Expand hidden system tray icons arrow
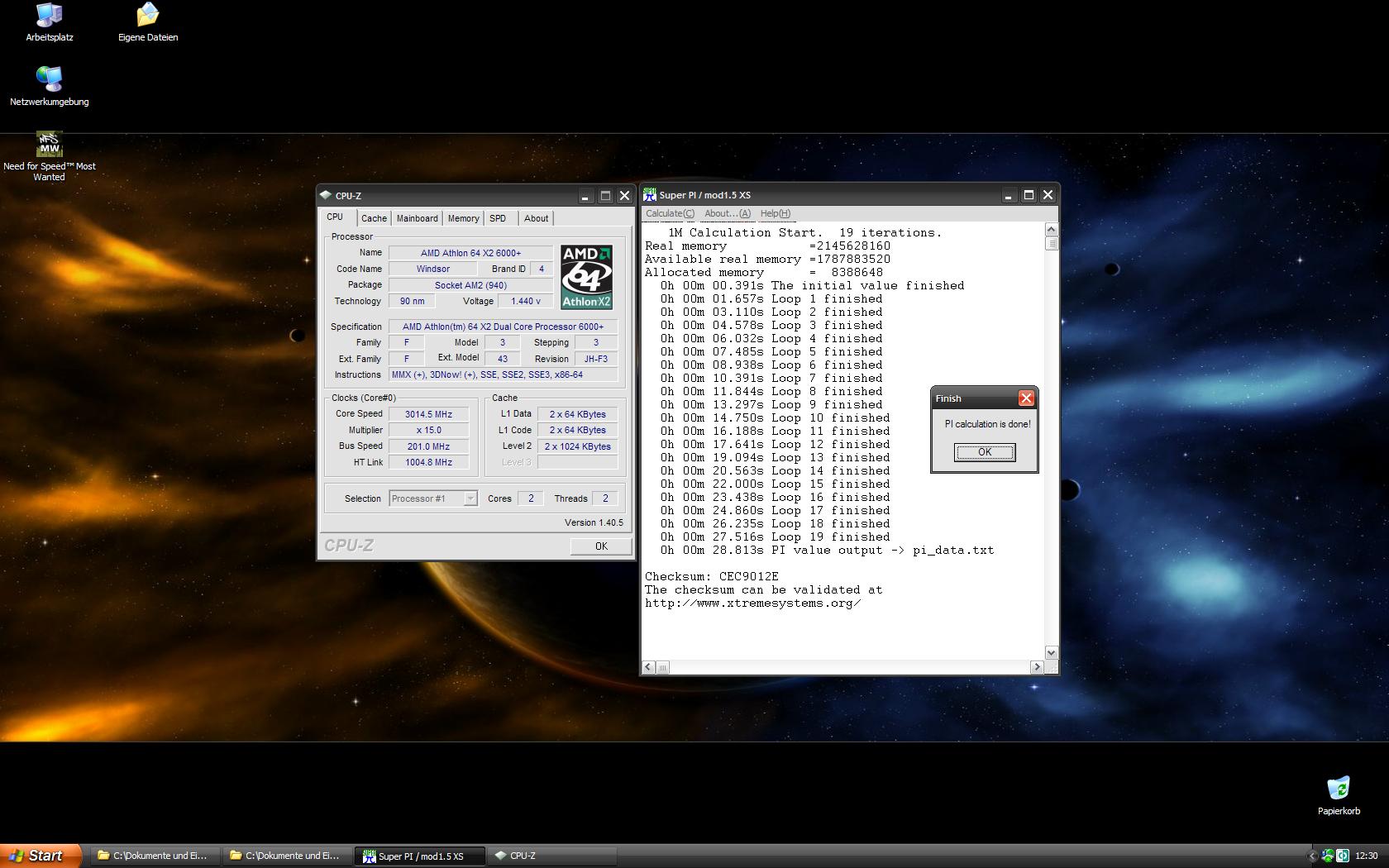This screenshot has height=868, width=1389. [x=1312, y=856]
